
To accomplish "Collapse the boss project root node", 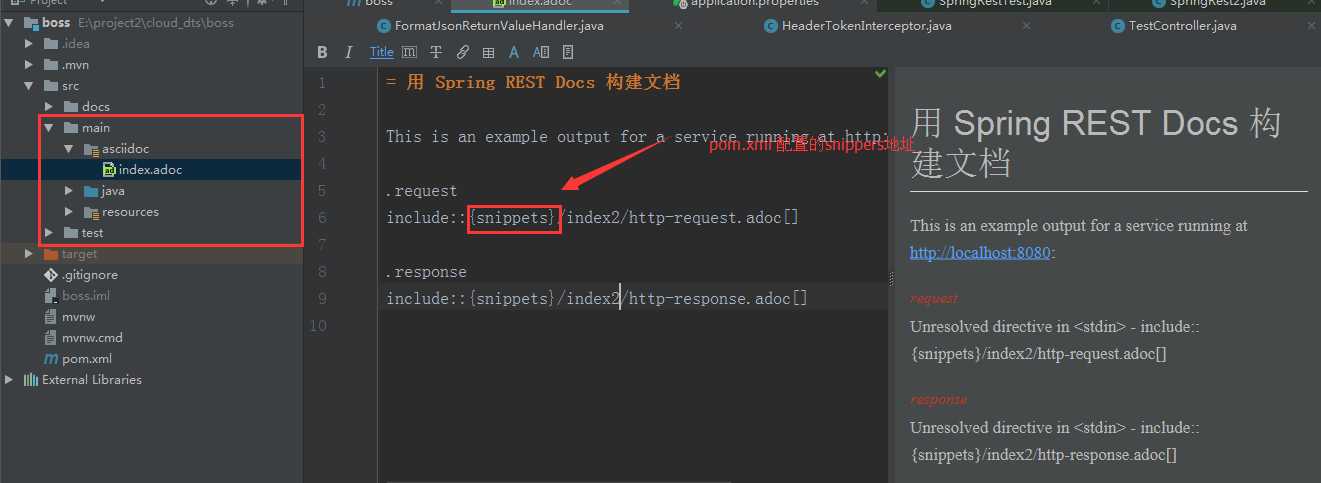I will pyautogui.click(x=9, y=22).
